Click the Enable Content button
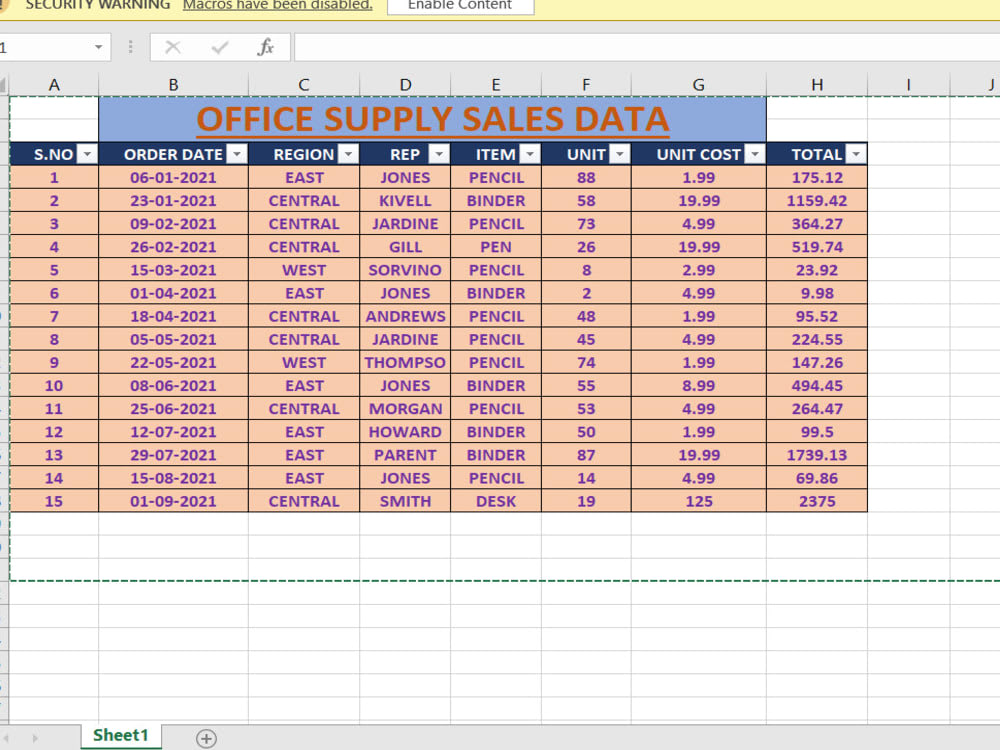The height and width of the screenshot is (750, 1000). point(460,6)
